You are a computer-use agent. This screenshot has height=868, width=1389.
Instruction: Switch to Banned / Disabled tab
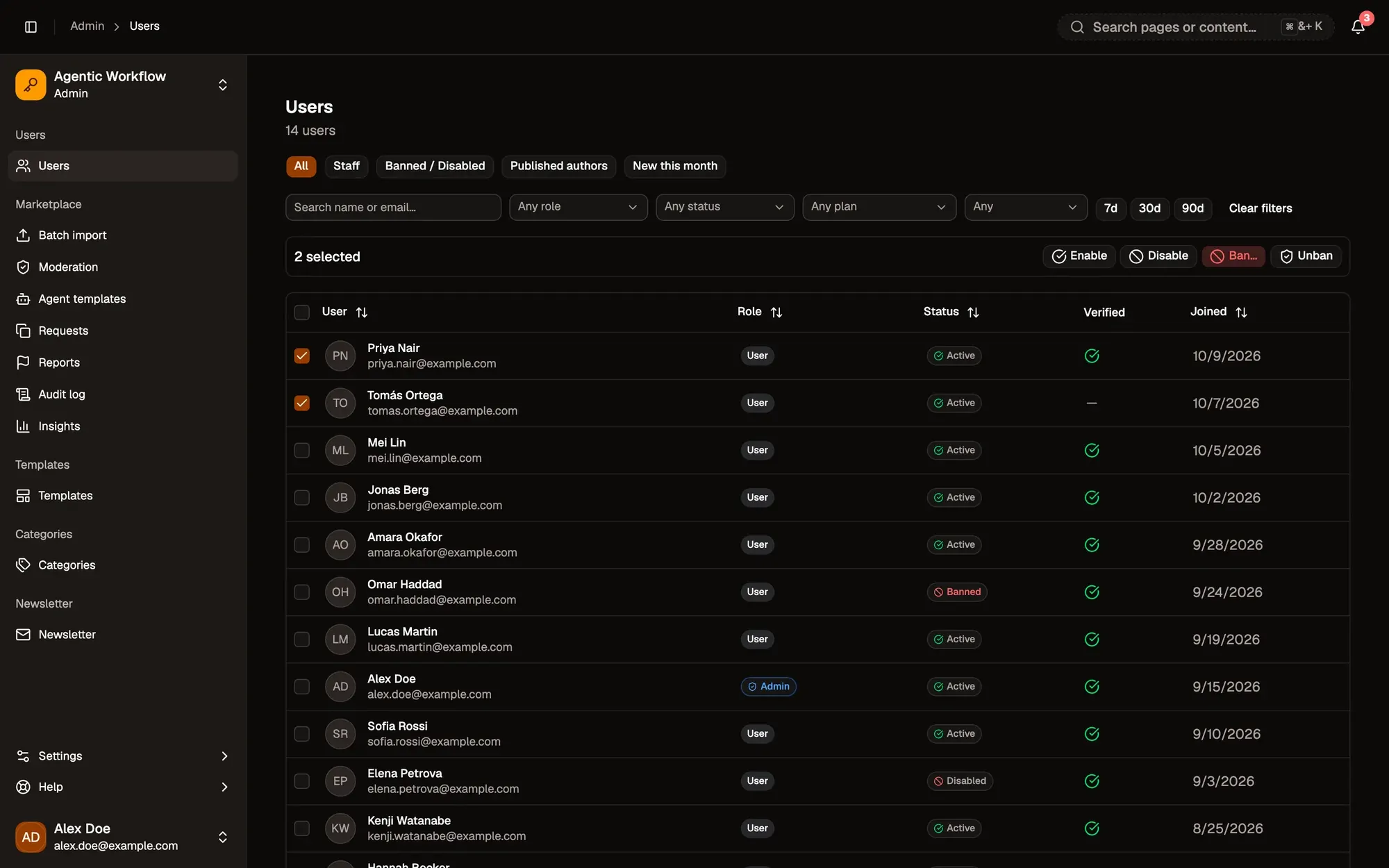pyautogui.click(x=435, y=166)
